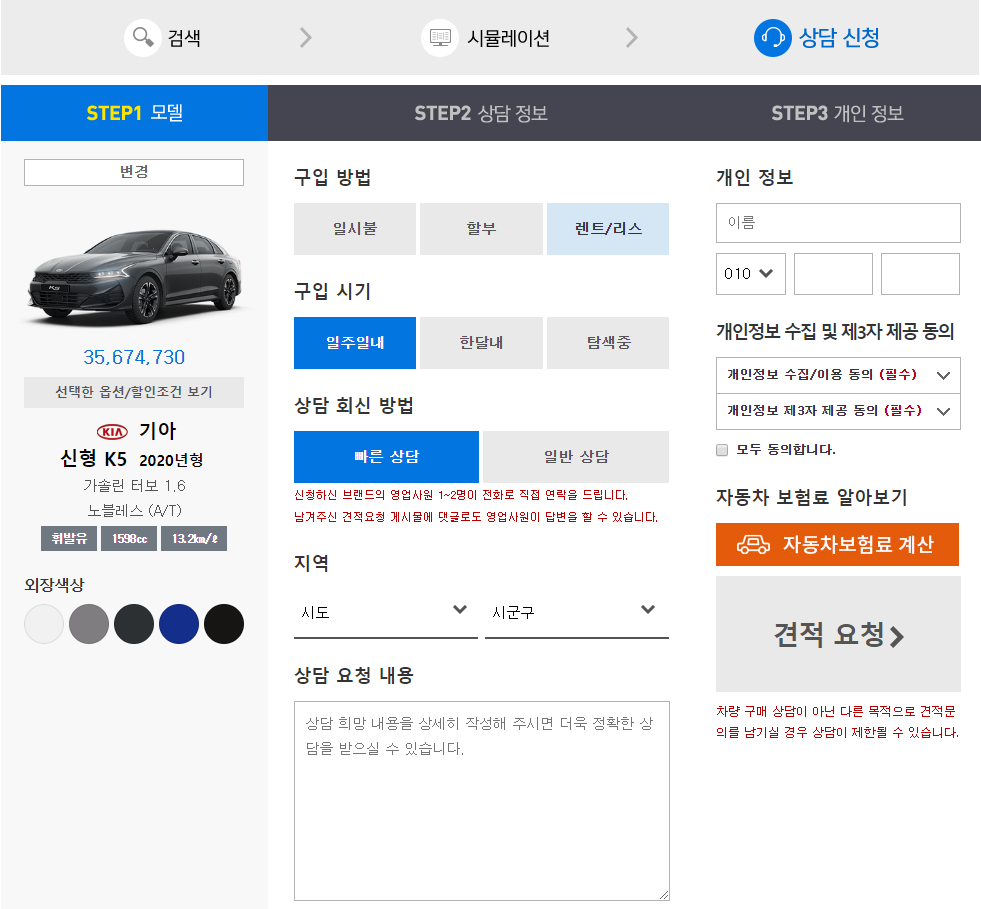Click the last phone number field
This screenshot has height=909, width=981.
pos(920,274)
